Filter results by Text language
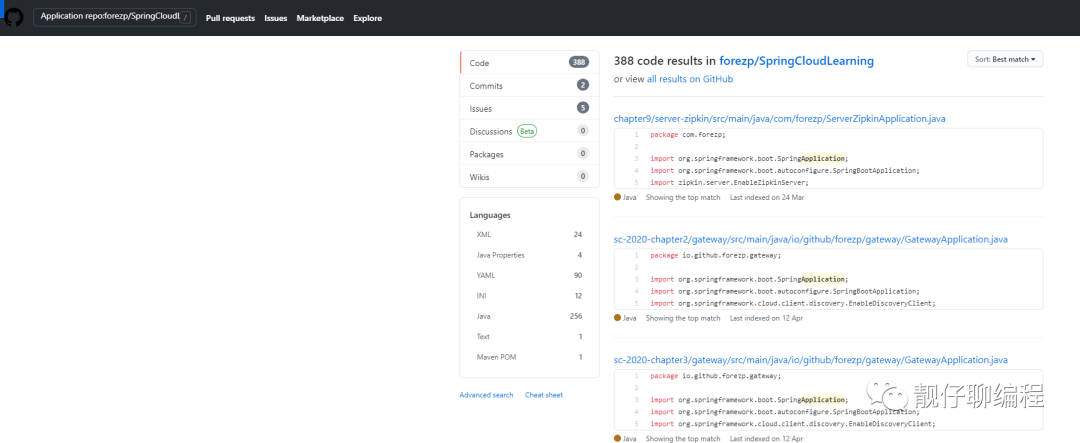Viewport: 1080px width, 443px height. pos(529,336)
